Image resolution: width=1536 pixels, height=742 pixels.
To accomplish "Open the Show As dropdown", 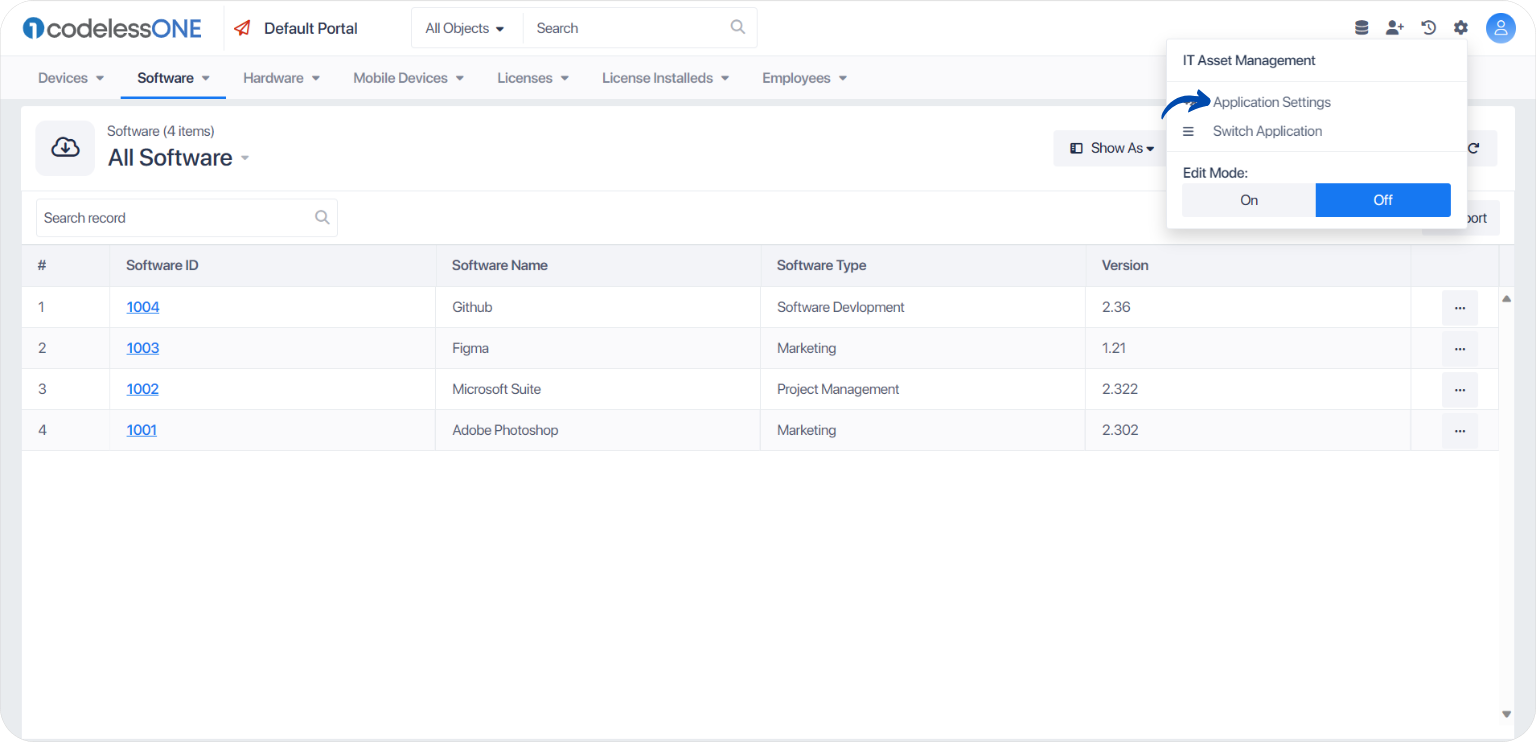I will click(1111, 148).
